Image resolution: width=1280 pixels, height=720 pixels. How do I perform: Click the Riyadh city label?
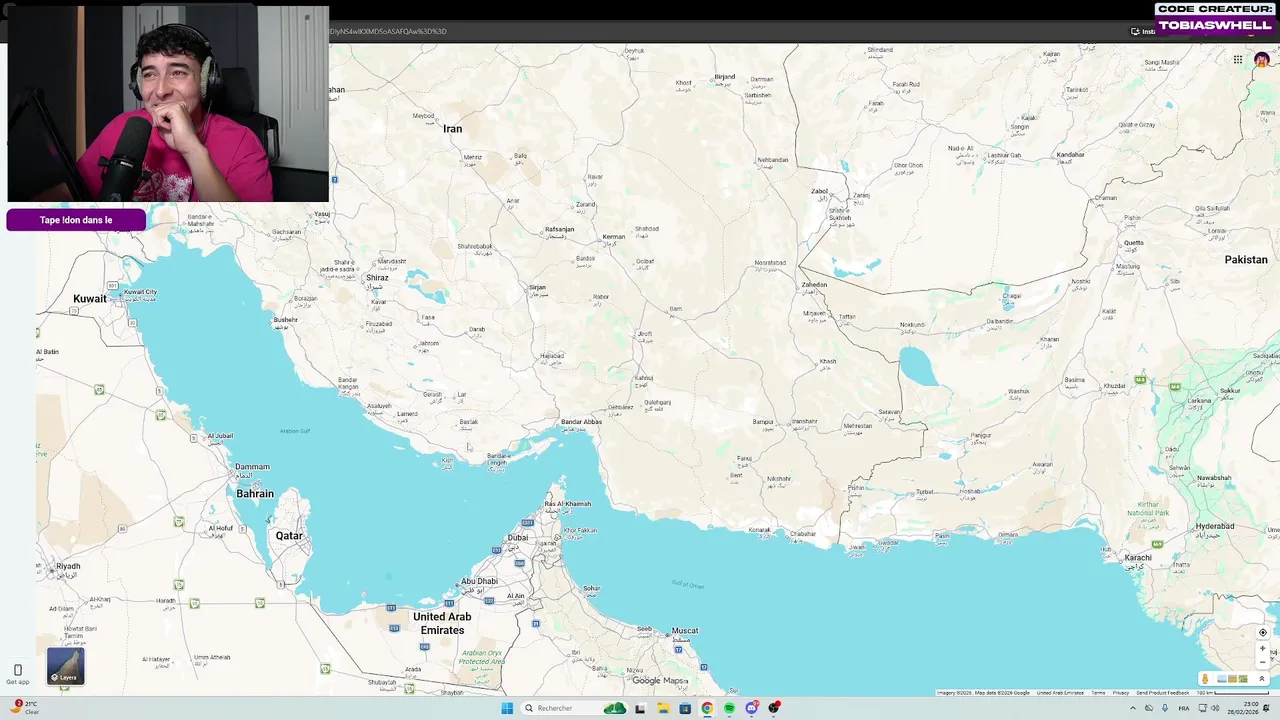tap(68, 566)
